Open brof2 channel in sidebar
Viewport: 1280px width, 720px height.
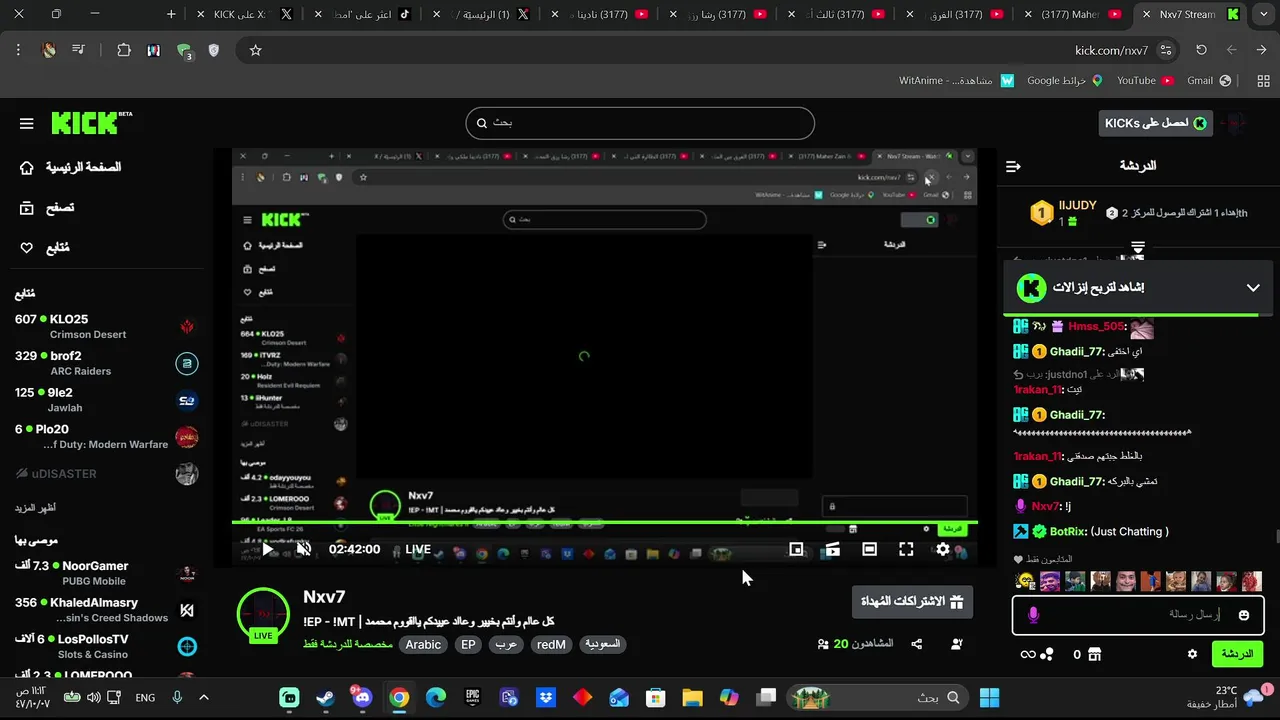coord(107,363)
